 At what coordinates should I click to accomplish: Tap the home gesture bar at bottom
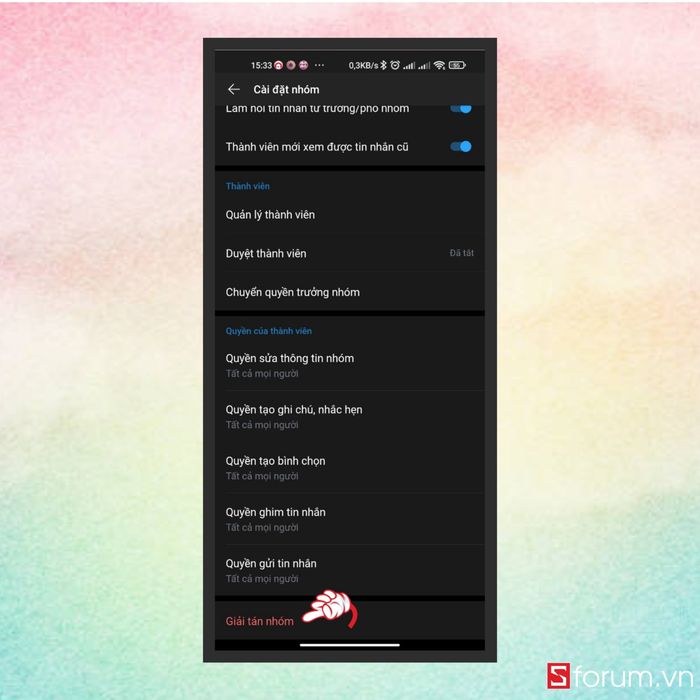(x=350, y=645)
